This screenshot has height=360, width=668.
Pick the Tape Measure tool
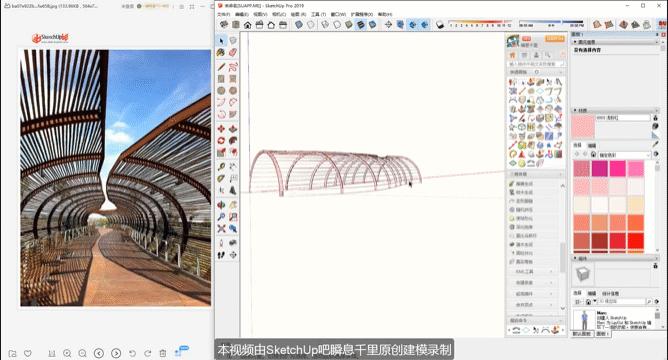(x=221, y=167)
